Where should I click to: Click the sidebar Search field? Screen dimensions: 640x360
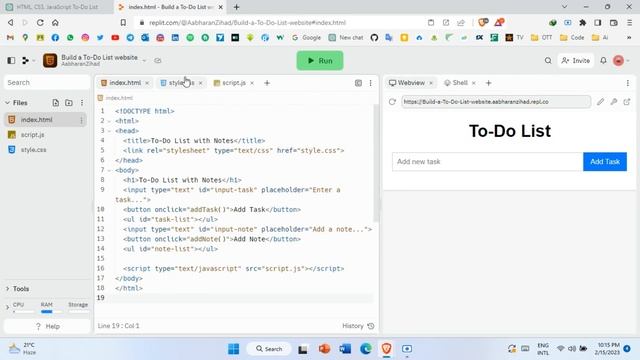pos(47,82)
